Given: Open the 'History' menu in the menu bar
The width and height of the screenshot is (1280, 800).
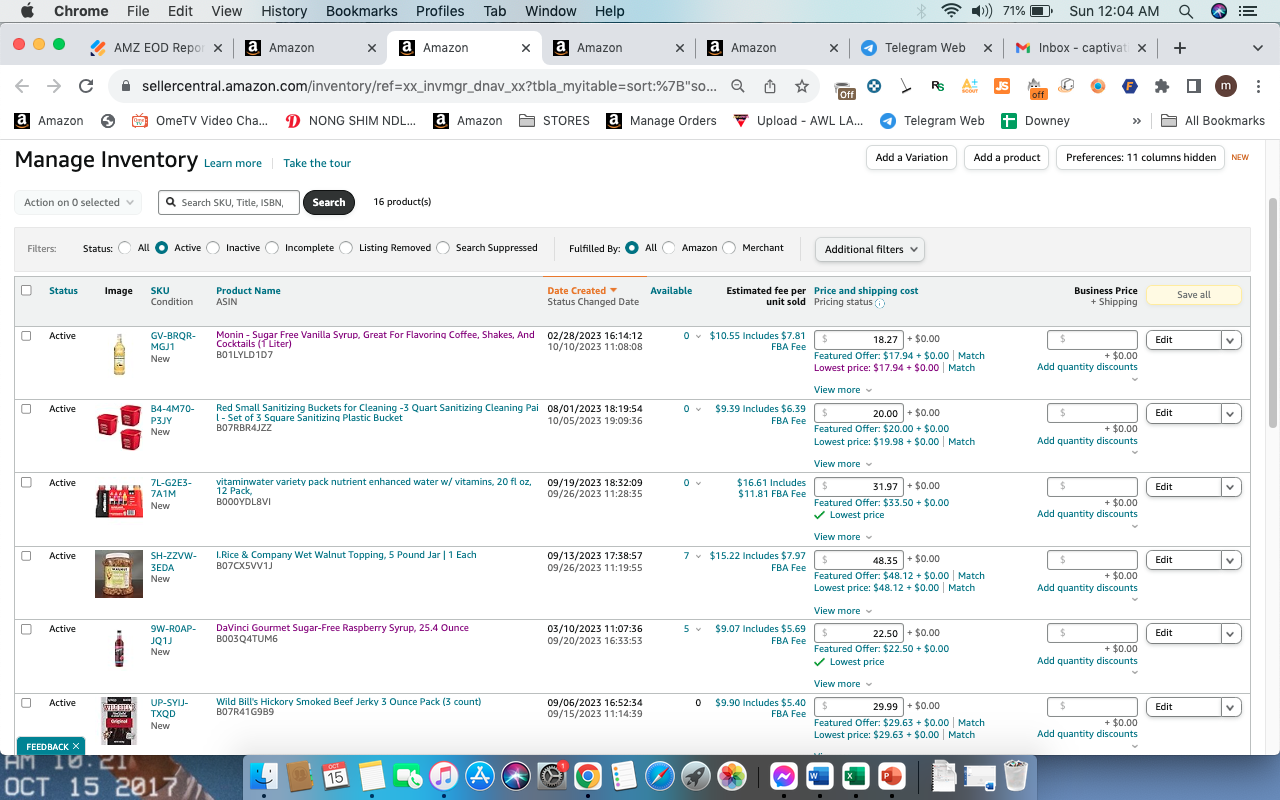Looking at the screenshot, I should click(x=284, y=11).
